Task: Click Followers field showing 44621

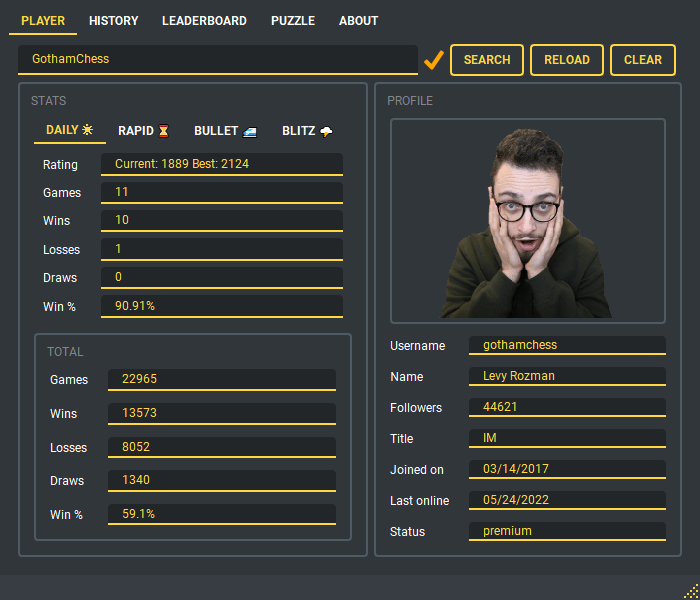Action: (x=567, y=408)
